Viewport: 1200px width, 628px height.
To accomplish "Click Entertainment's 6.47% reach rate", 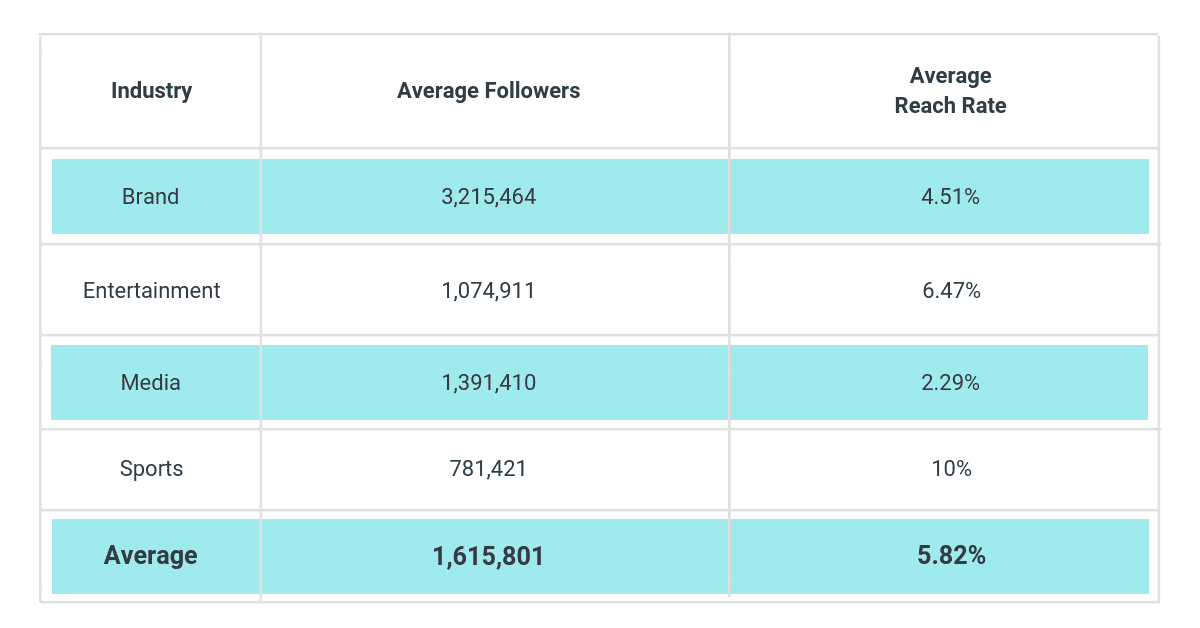I will coord(950,291).
